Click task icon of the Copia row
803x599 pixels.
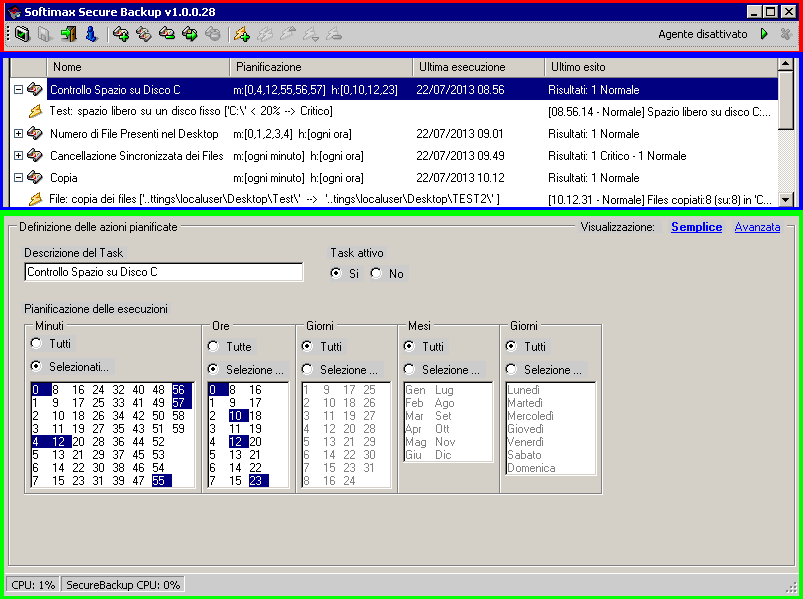click(x=34, y=177)
